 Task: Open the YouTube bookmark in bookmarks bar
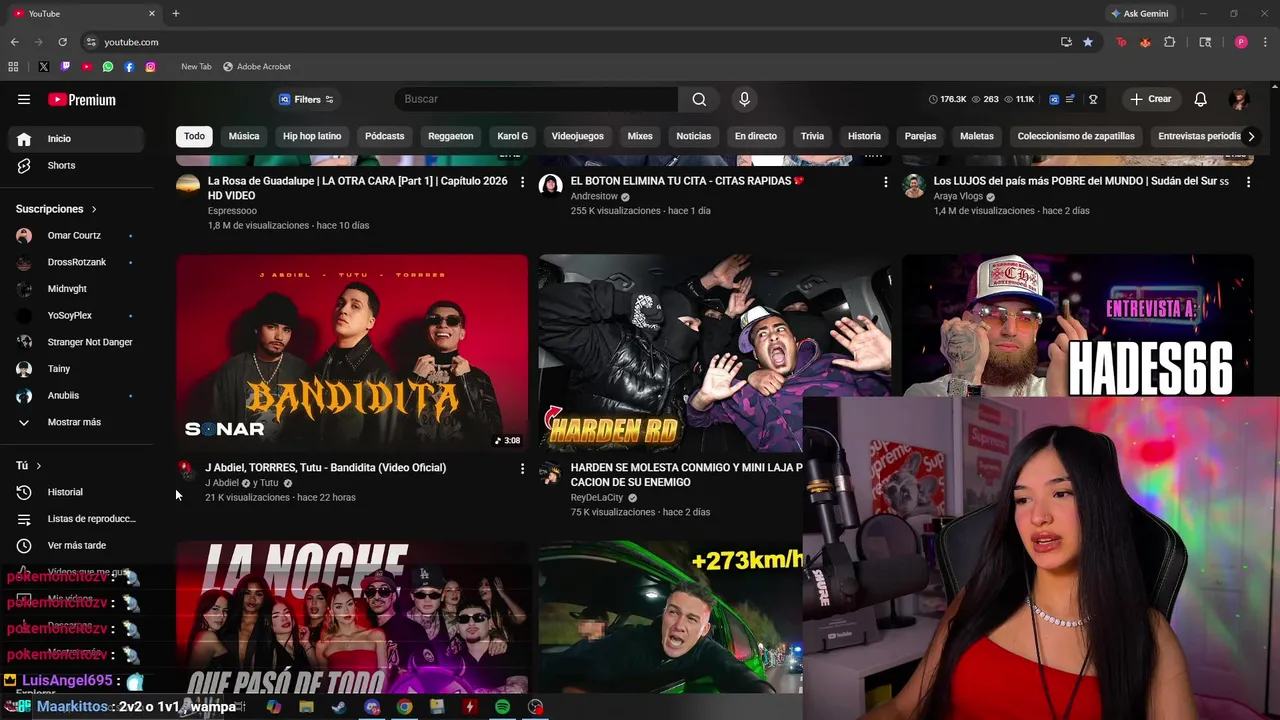pos(86,67)
